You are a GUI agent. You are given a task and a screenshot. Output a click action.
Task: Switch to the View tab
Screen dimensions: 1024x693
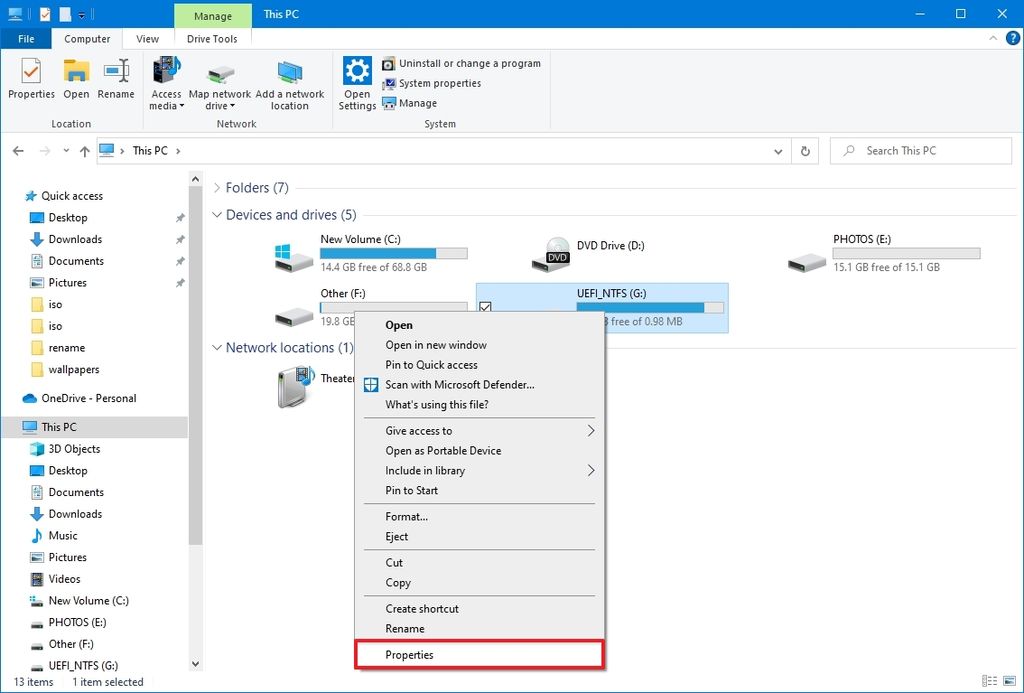tap(147, 38)
